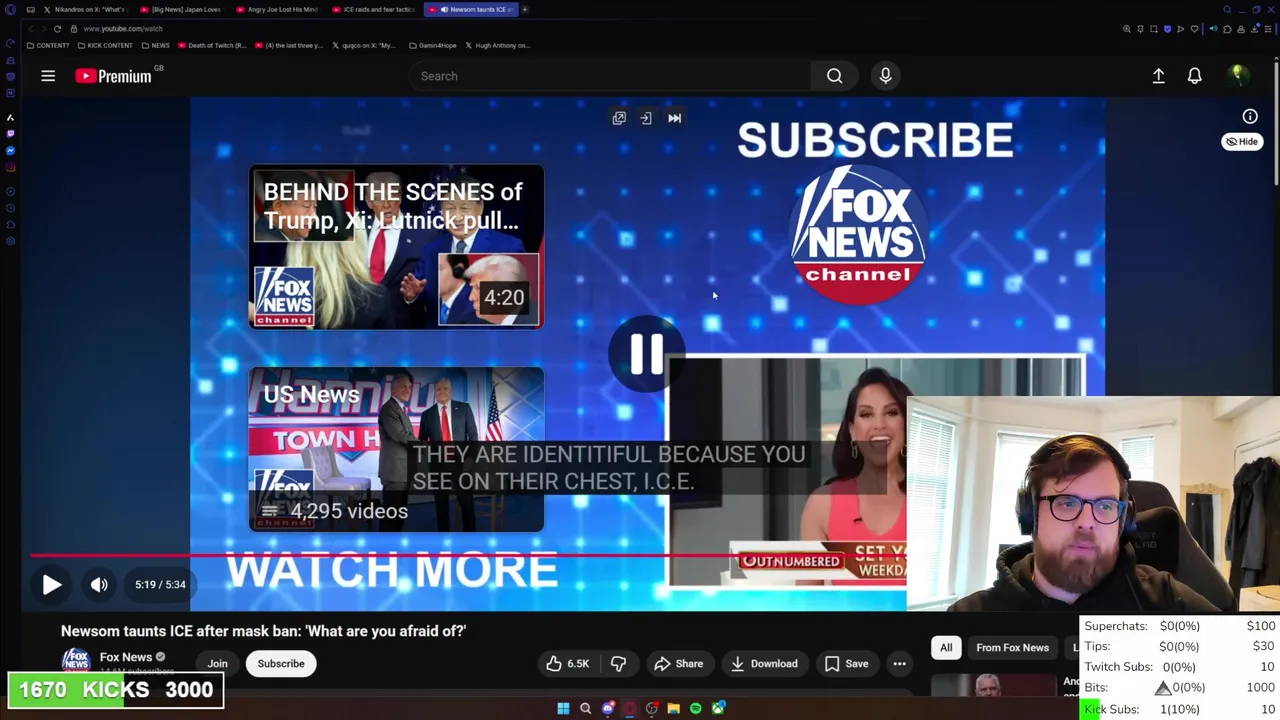Subscribe via Fox News channel logo

pyautogui.click(x=858, y=235)
